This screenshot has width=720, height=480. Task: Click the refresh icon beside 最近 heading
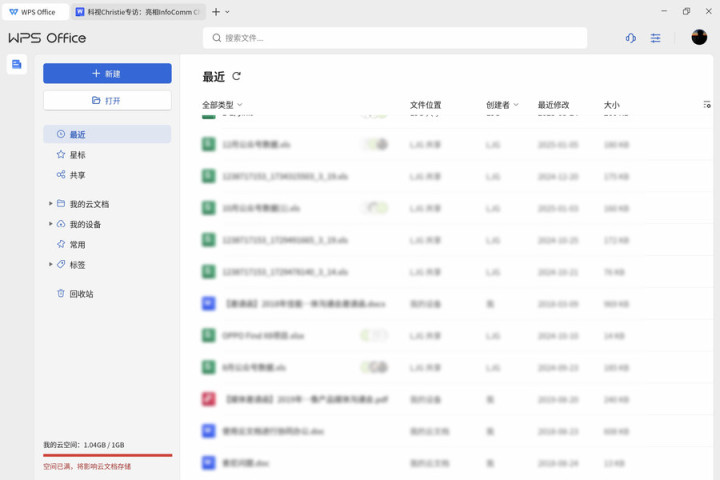pos(236,76)
